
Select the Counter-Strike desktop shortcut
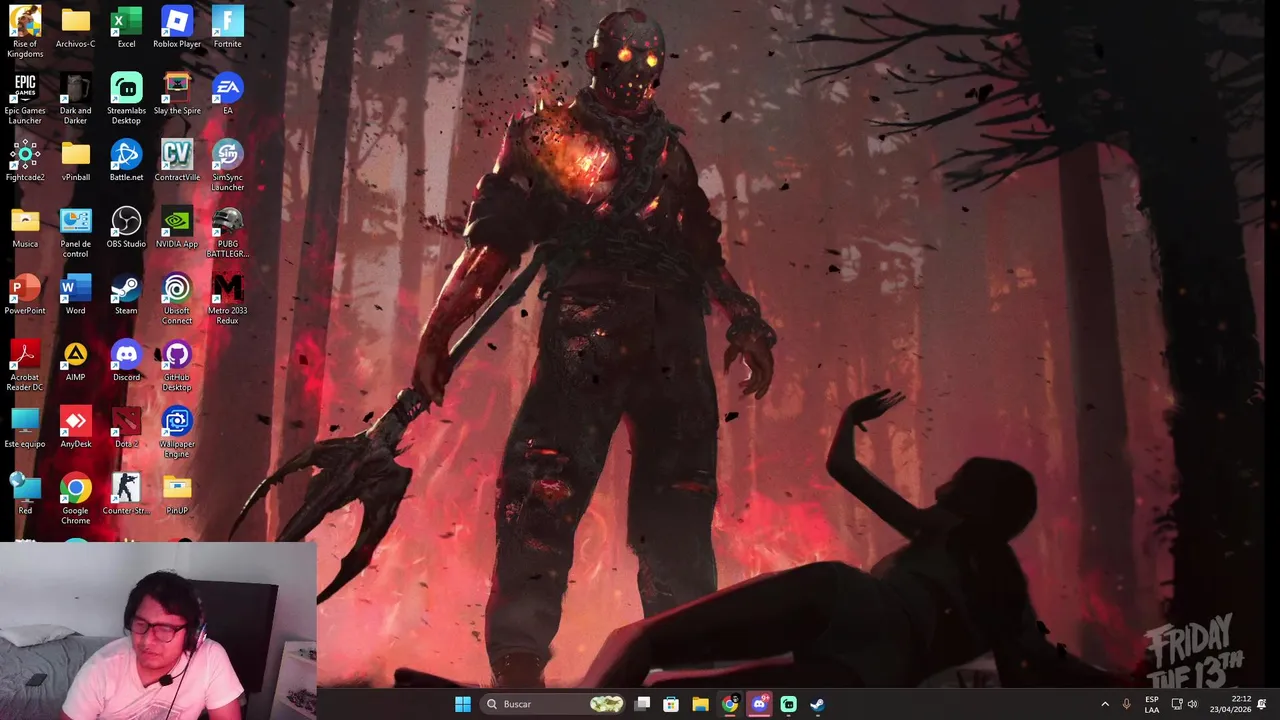click(x=126, y=494)
